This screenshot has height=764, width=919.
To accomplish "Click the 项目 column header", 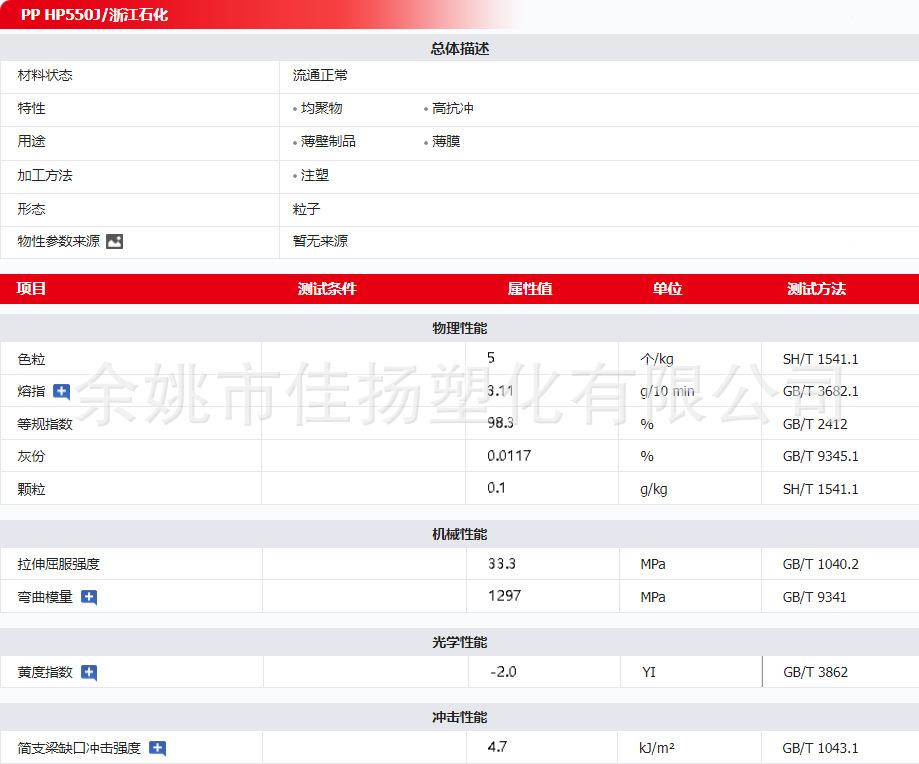I will (x=32, y=289).
